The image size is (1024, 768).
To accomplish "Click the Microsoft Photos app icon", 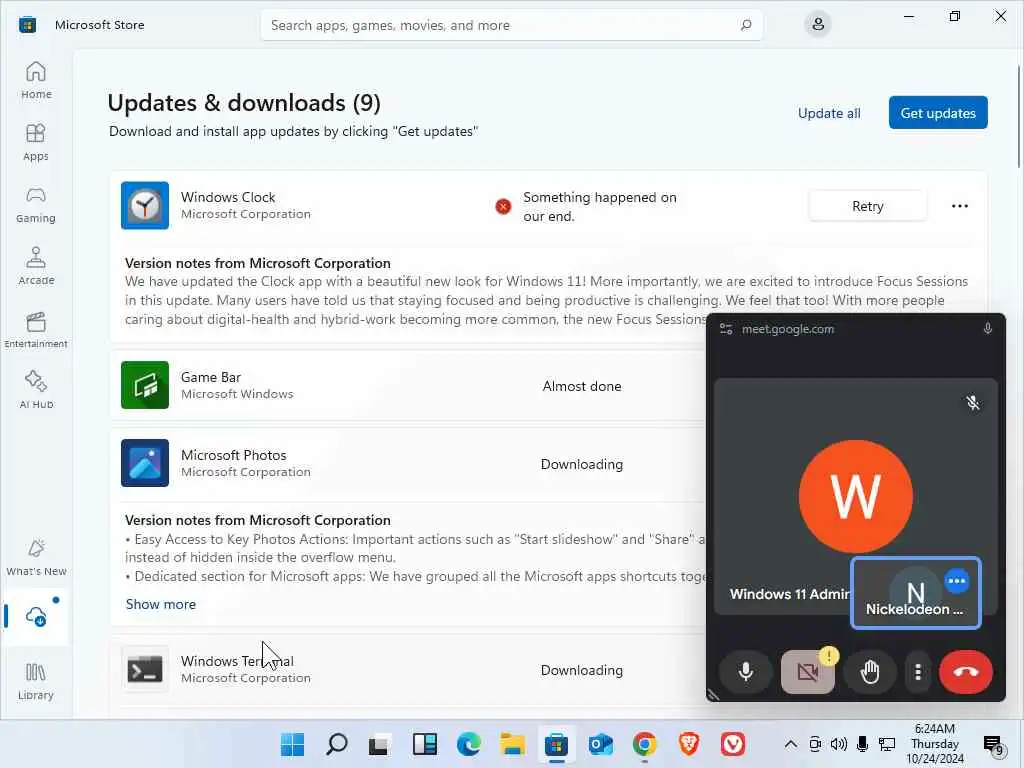I will 145,463.
